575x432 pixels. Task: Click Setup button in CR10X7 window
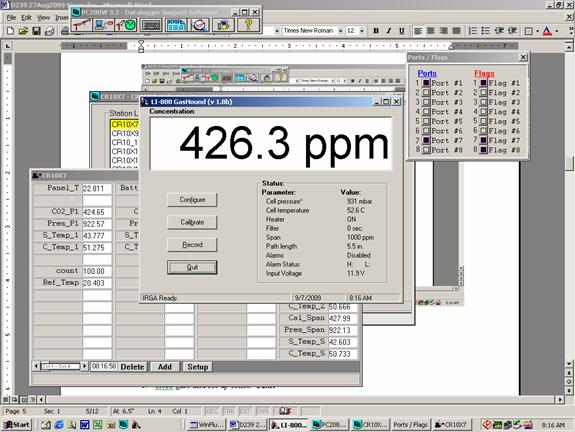[198, 367]
